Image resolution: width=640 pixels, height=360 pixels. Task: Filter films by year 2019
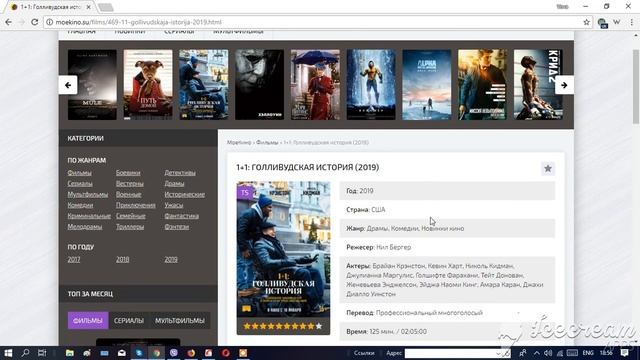[171, 259]
